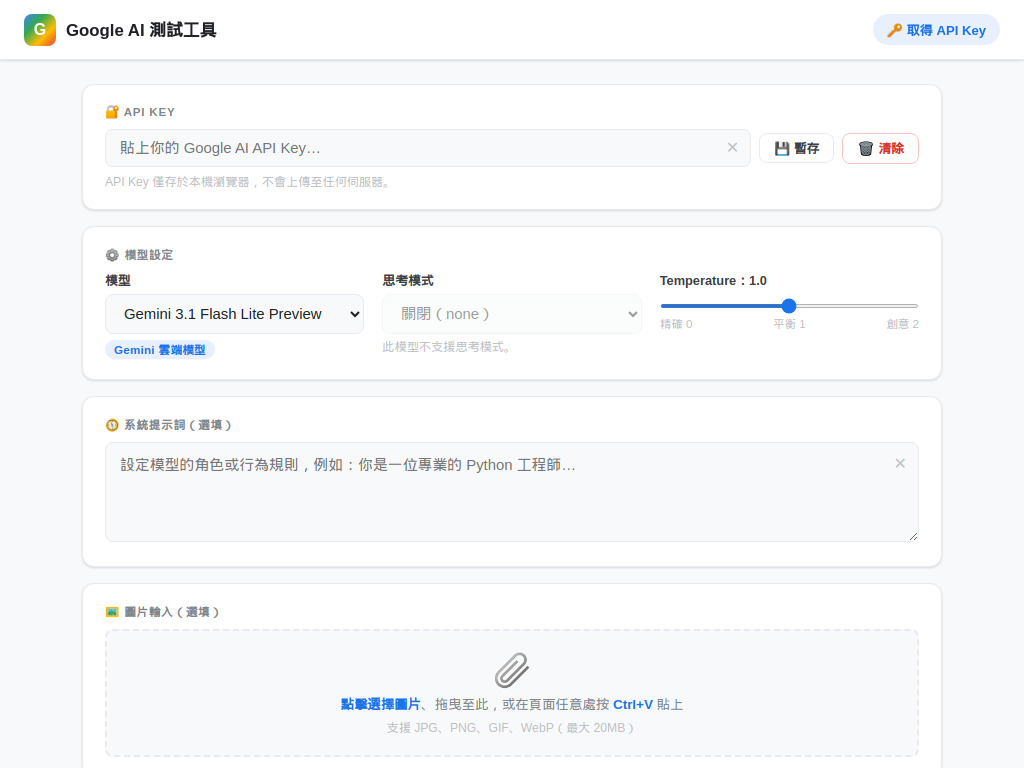Open the 思考模式 dropdown set to 關閉 (none)
The height and width of the screenshot is (768, 1024).
click(x=512, y=314)
